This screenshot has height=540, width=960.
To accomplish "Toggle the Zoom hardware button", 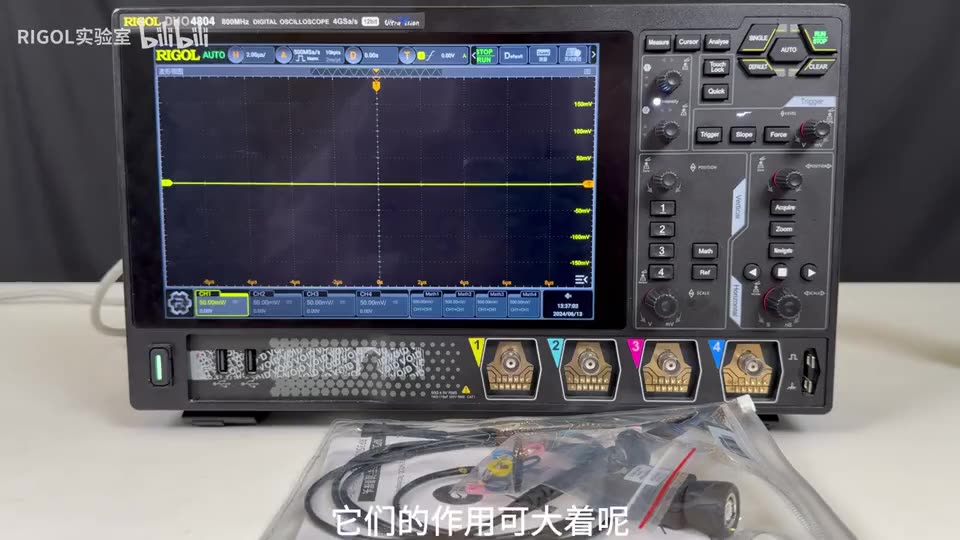I will click(x=784, y=229).
